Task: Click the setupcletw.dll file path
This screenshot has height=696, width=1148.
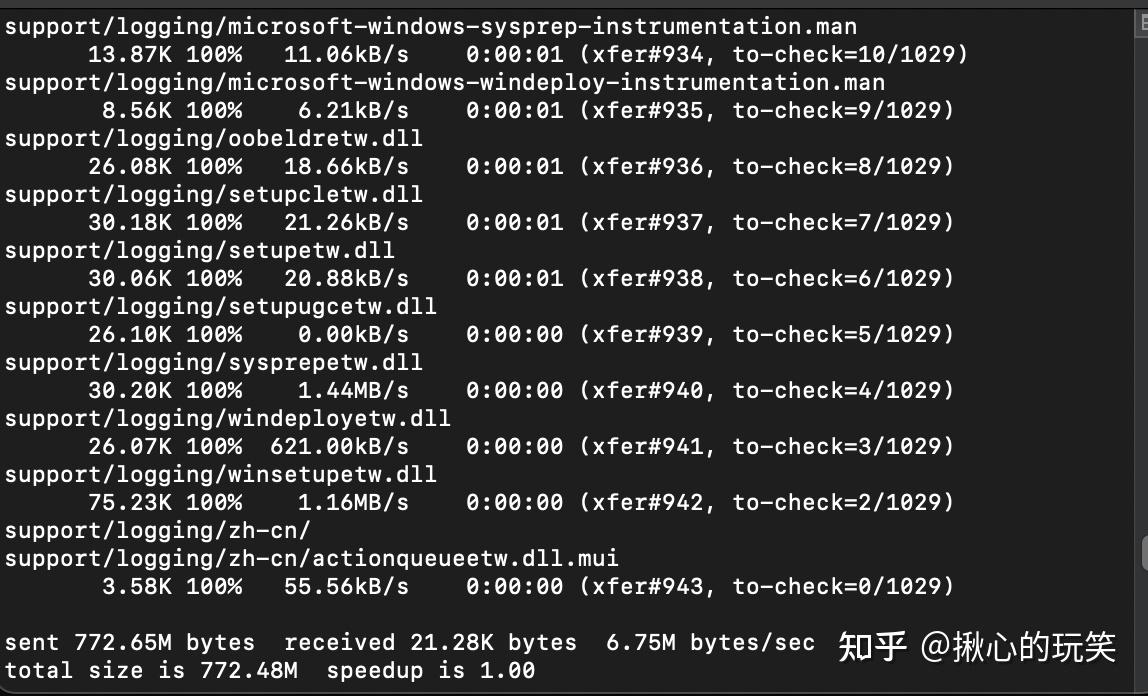Action: (x=214, y=195)
